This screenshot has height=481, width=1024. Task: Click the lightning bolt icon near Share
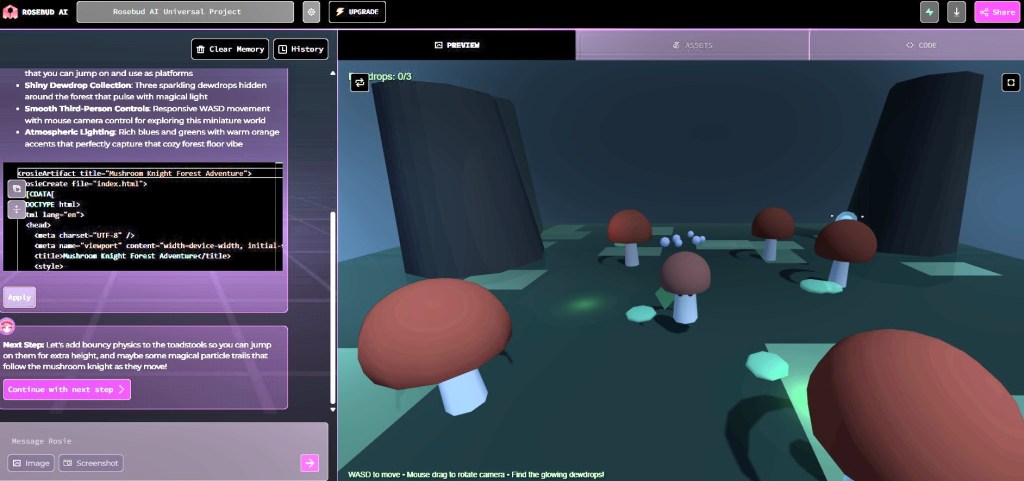tap(930, 12)
